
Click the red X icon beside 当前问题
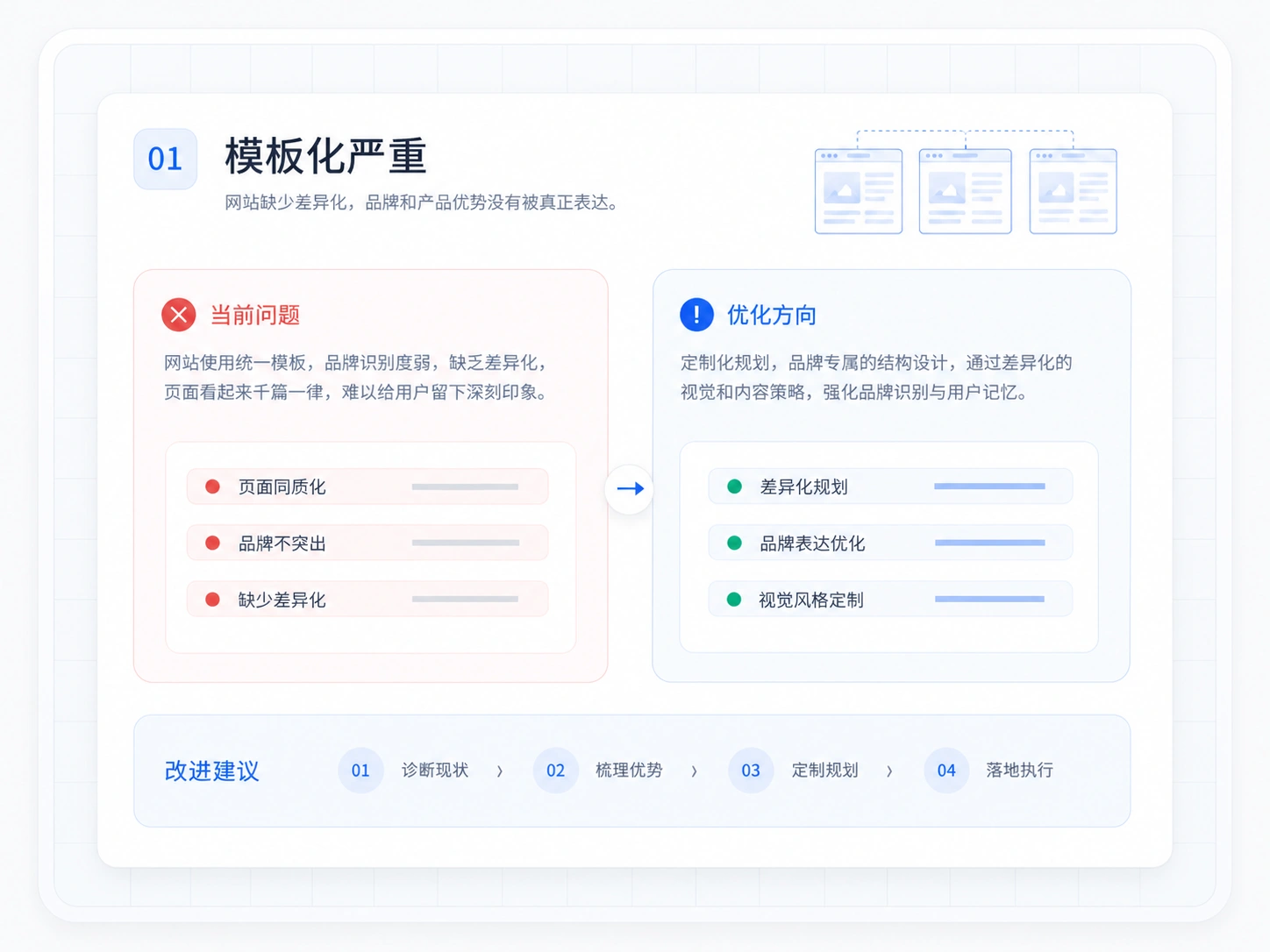179,315
